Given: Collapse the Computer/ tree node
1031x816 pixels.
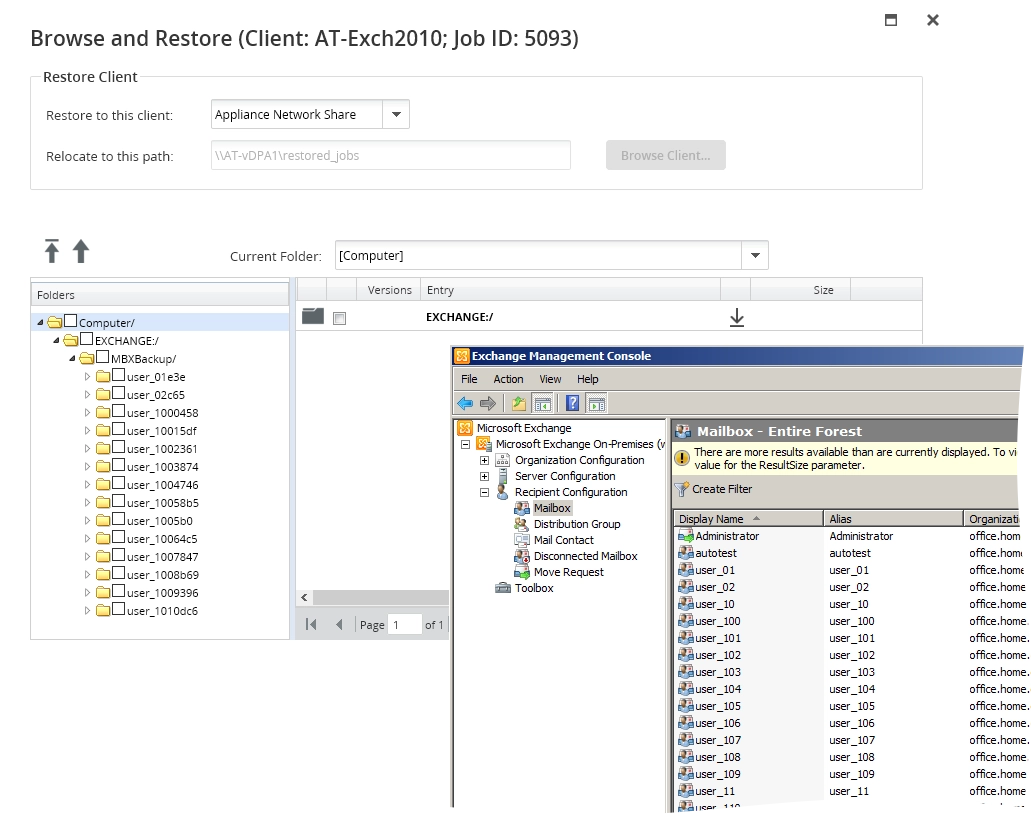Looking at the screenshot, I should point(41,322).
